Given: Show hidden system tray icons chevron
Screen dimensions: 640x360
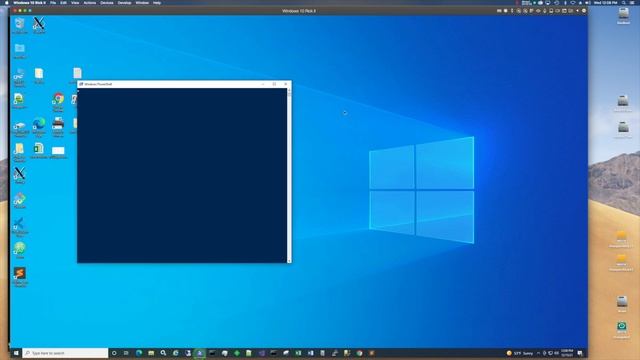Looking at the screenshot, I should coord(538,353).
